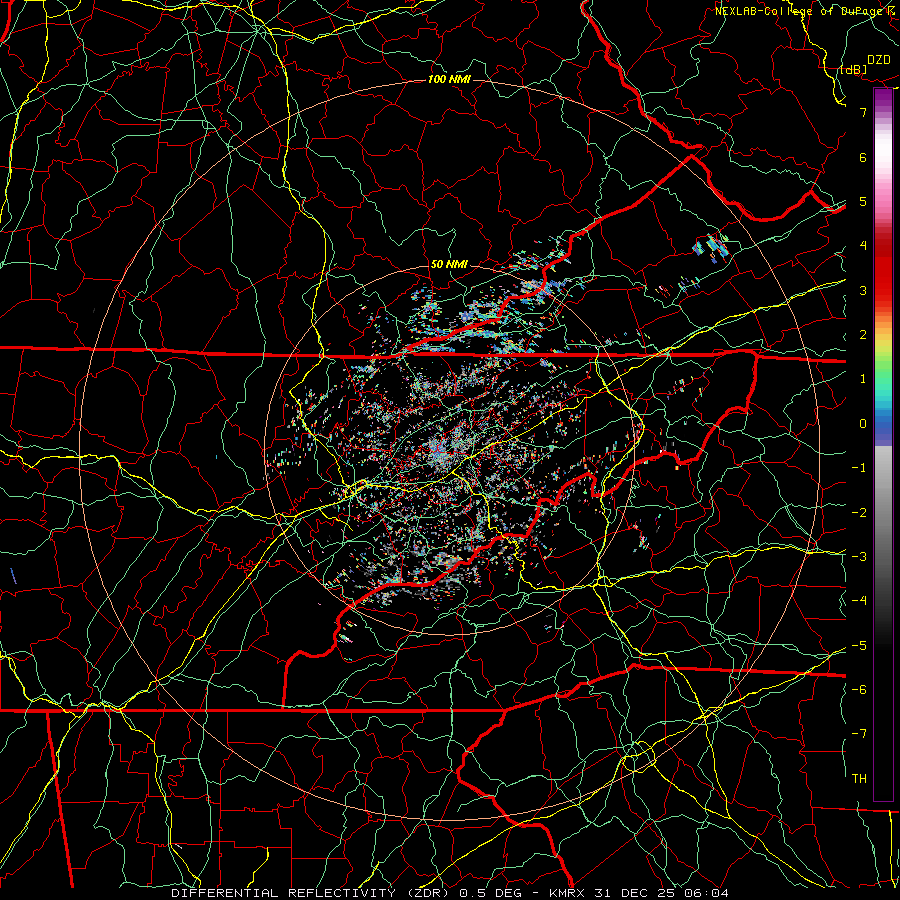This screenshot has width=900, height=900.
Task: Click the 4 value on the dB scale
Action: tap(863, 246)
